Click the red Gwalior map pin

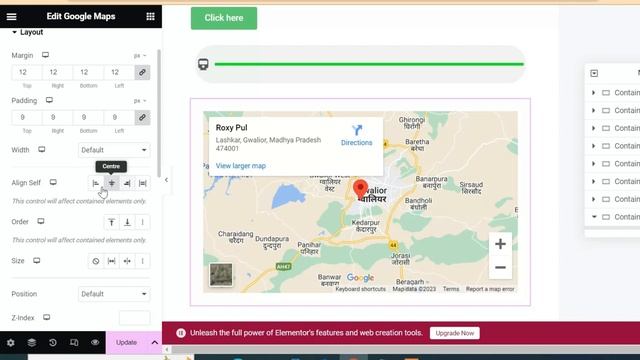pyautogui.click(x=360, y=189)
